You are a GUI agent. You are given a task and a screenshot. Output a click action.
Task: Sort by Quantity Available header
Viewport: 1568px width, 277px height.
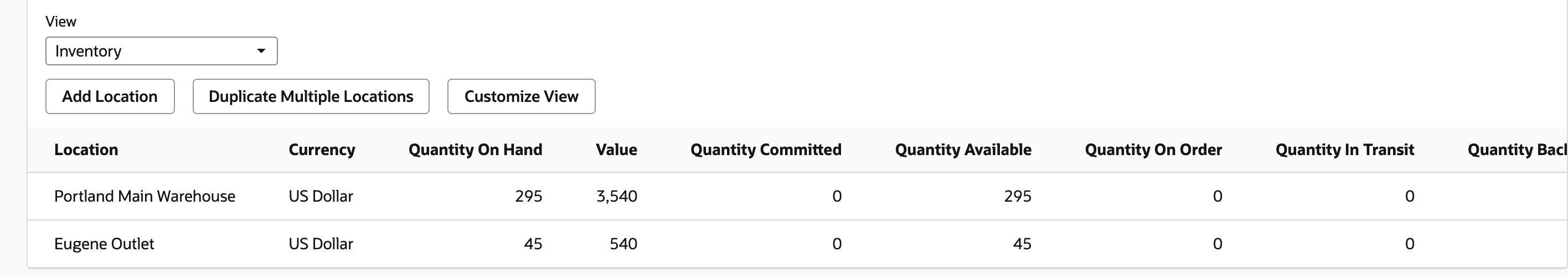point(963,150)
